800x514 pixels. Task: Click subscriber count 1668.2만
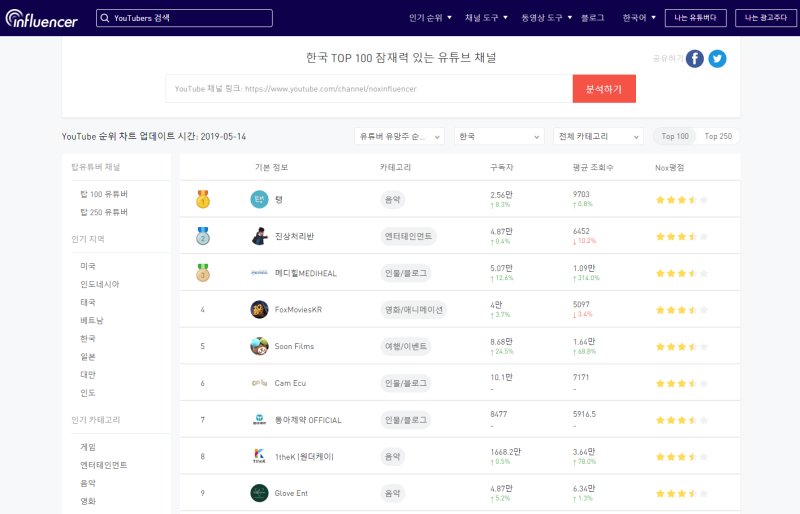point(506,452)
